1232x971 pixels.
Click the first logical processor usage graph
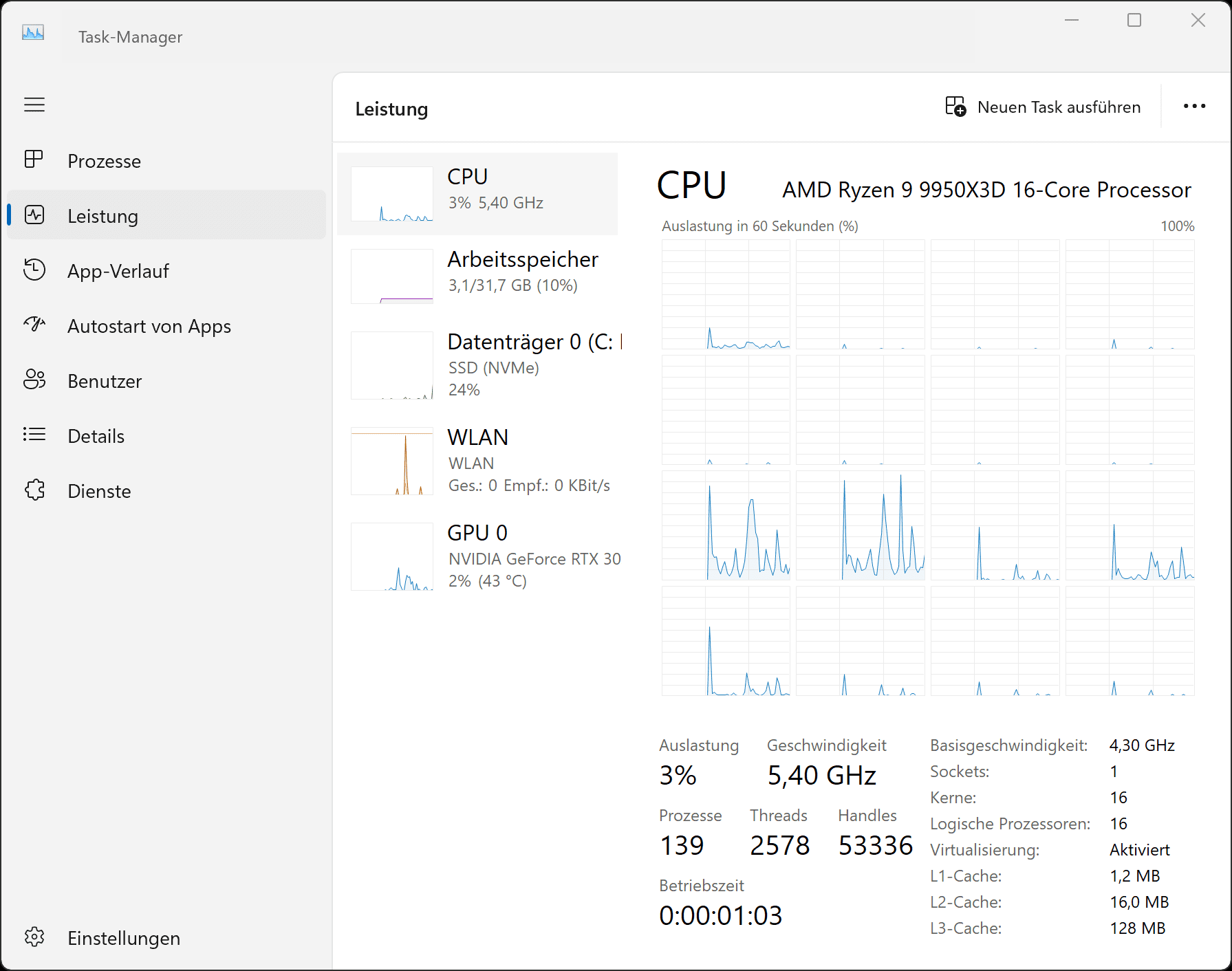726,294
